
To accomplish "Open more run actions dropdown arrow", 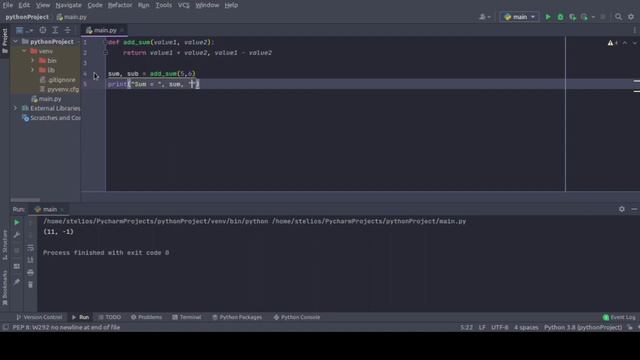I will pos(593,17).
